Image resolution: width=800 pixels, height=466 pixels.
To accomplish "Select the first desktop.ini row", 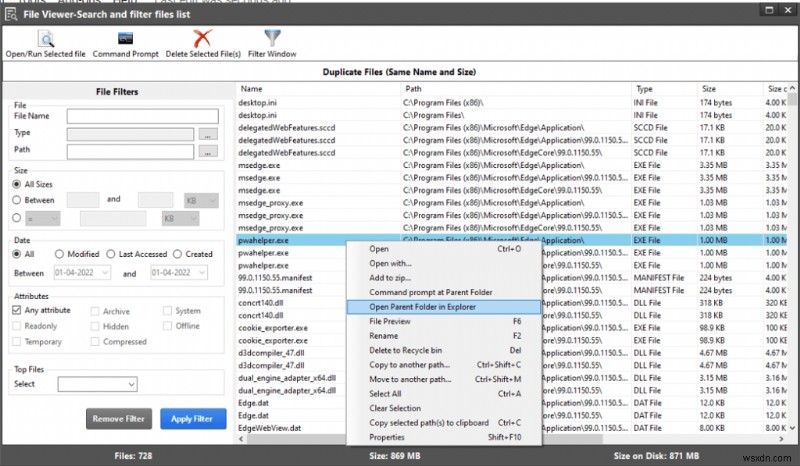I will 512,103.
